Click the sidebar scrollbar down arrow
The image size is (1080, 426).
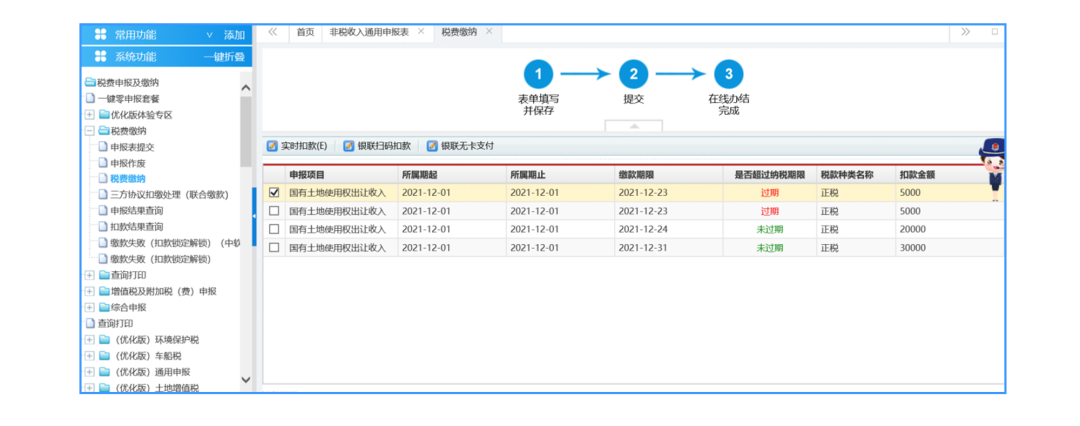(x=246, y=379)
